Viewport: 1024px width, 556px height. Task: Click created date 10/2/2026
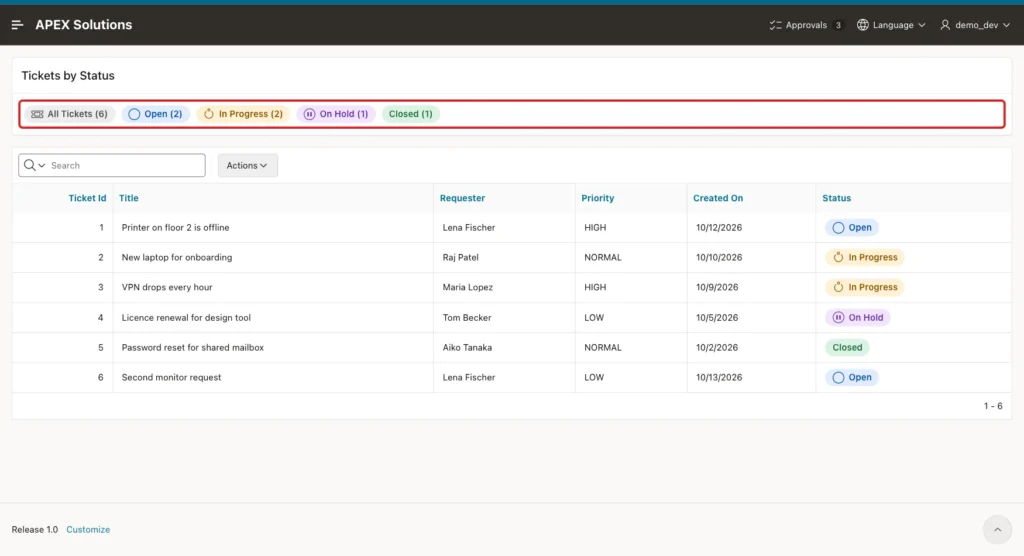[717, 348]
